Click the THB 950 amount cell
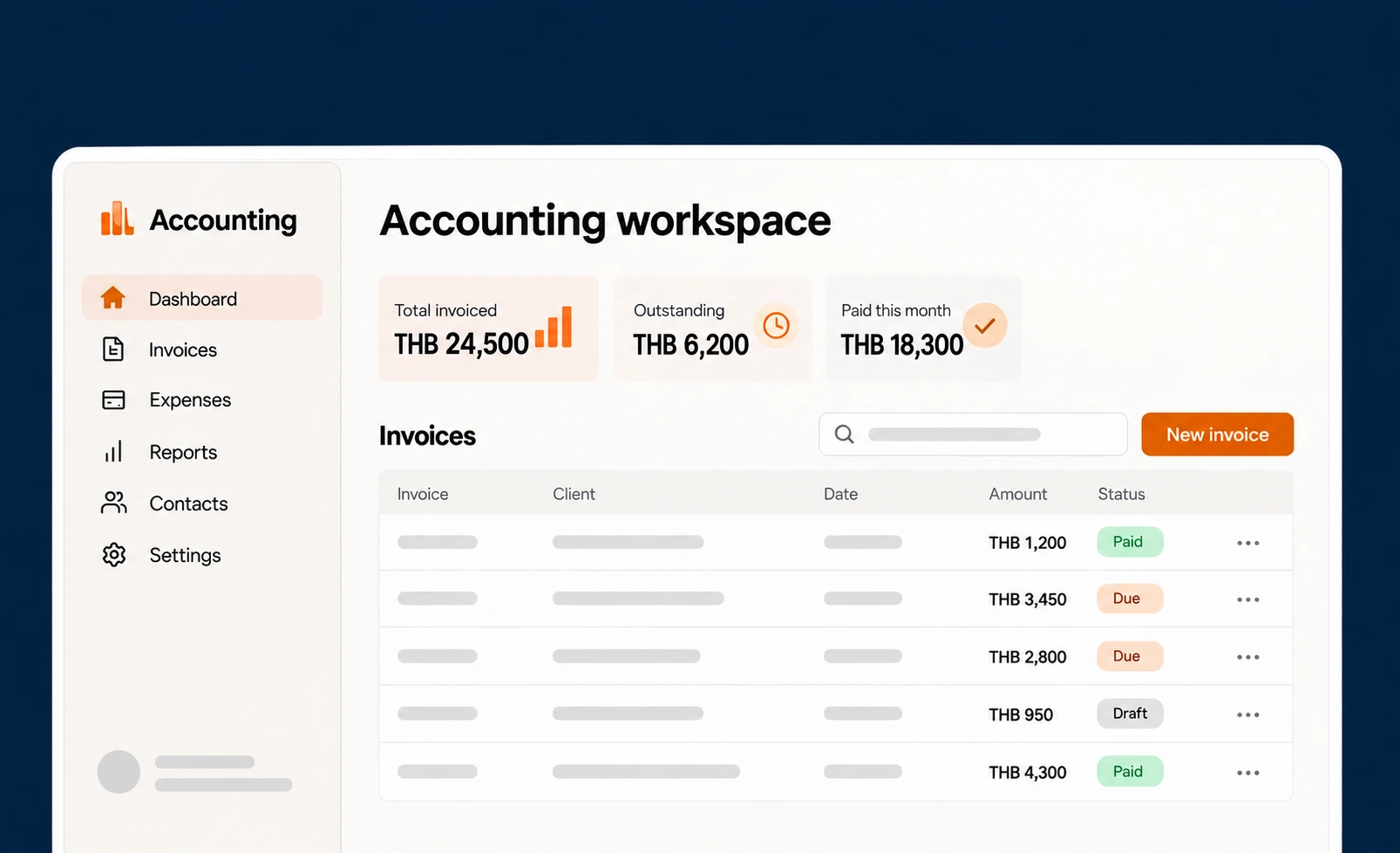The height and width of the screenshot is (853, 1400). click(1021, 714)
